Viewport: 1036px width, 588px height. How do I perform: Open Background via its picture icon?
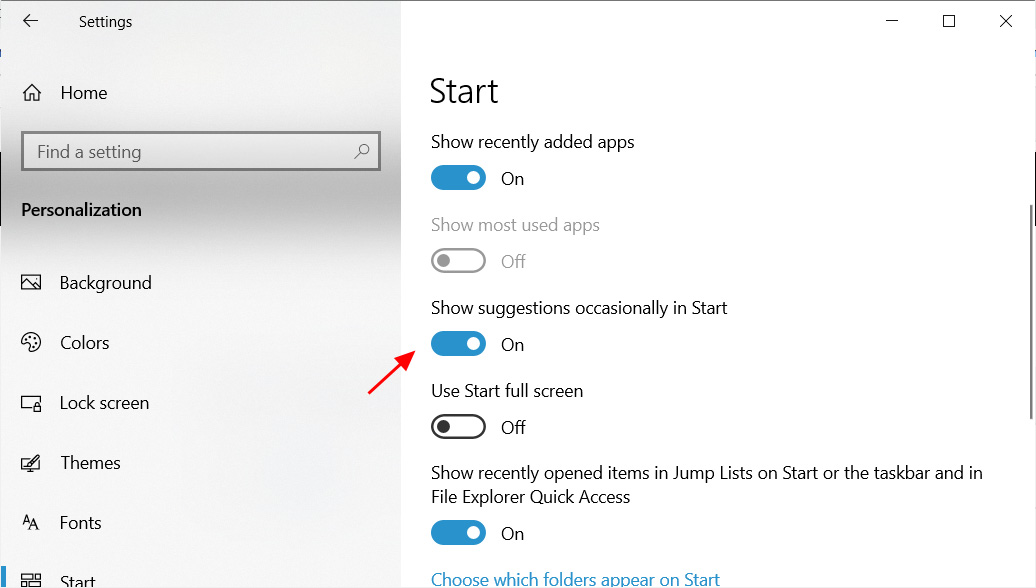(31, 283)
